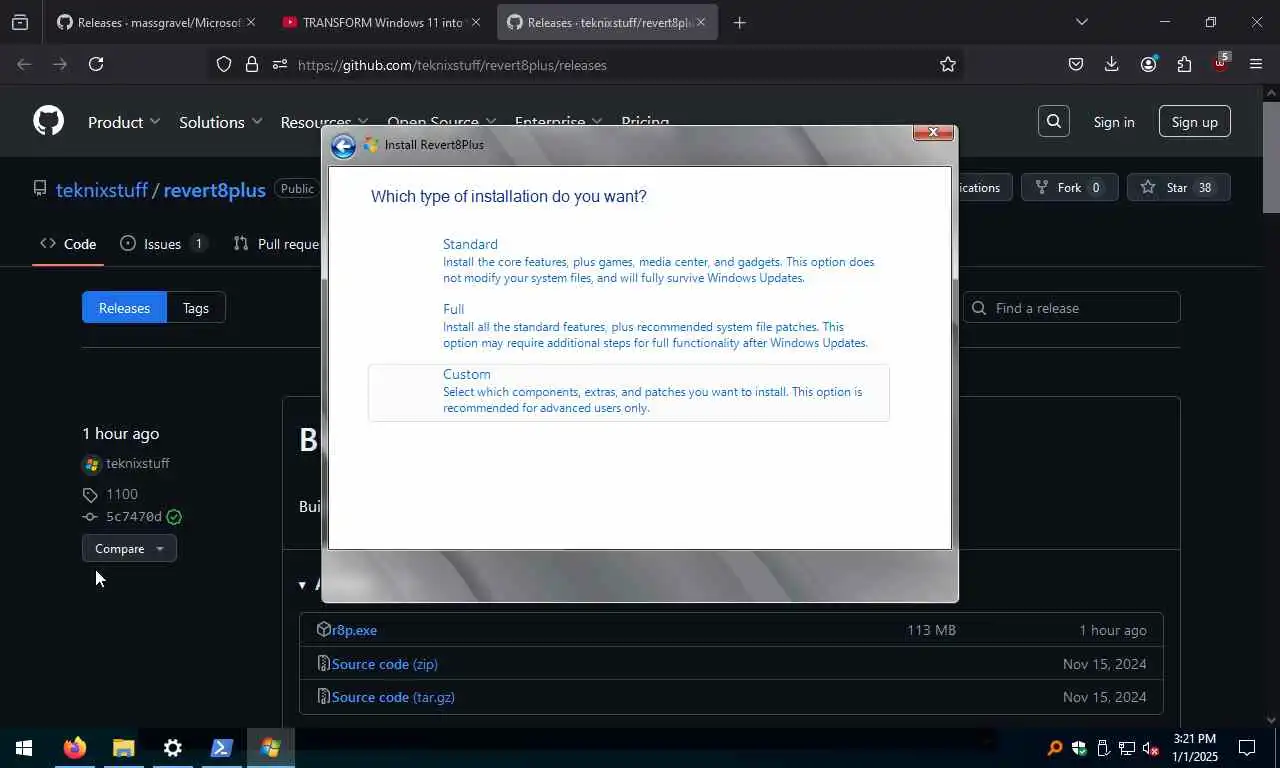Open the Compare dropdown
The height and width of the screenshot is (768, 1280).
(129, 548)
